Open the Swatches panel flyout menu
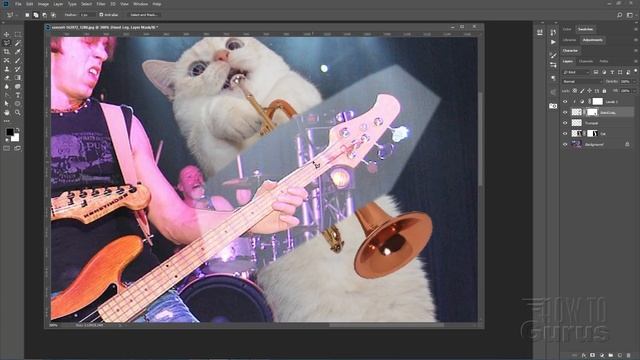640x360 pixels. click(x=636, y=29)
